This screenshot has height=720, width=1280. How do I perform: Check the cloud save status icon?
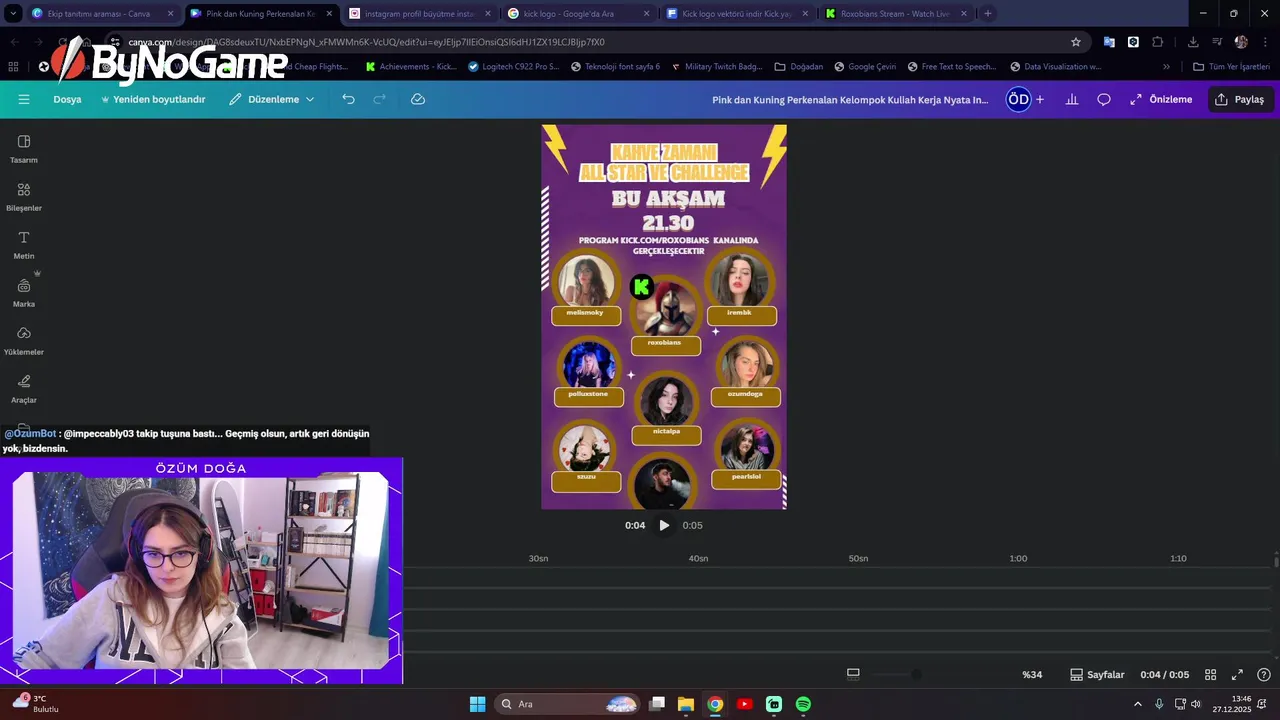pos(418,99)
